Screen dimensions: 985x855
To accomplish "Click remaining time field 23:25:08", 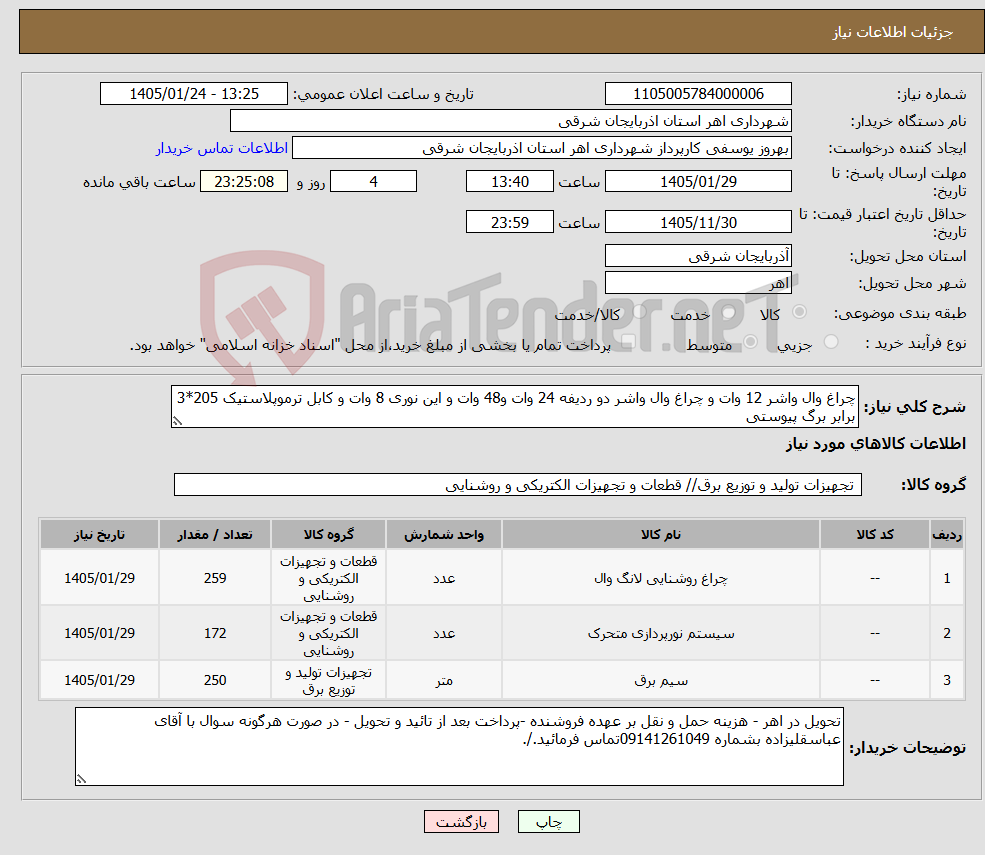I will 244,182.
